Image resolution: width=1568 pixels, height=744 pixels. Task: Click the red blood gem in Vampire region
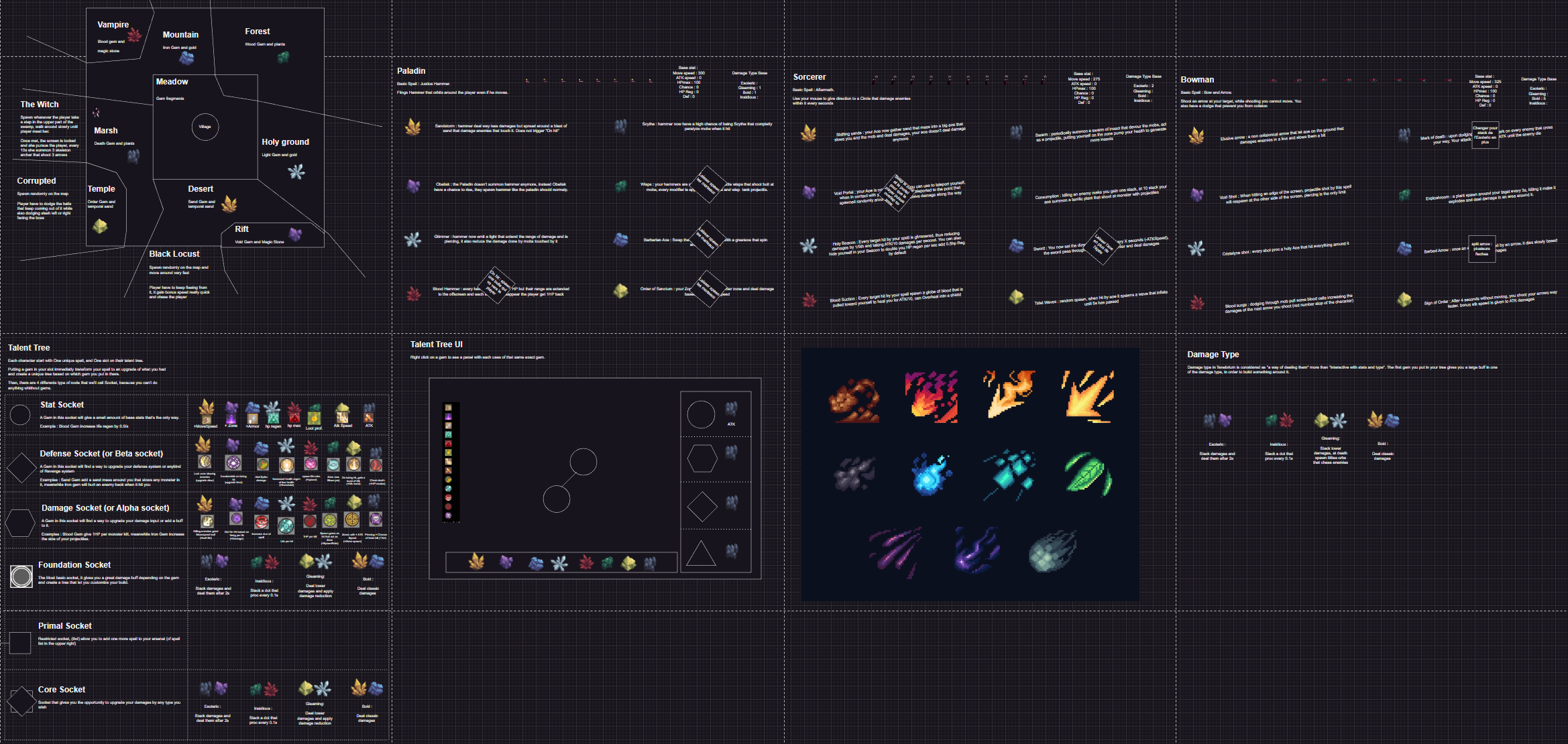tap(135, 36)
